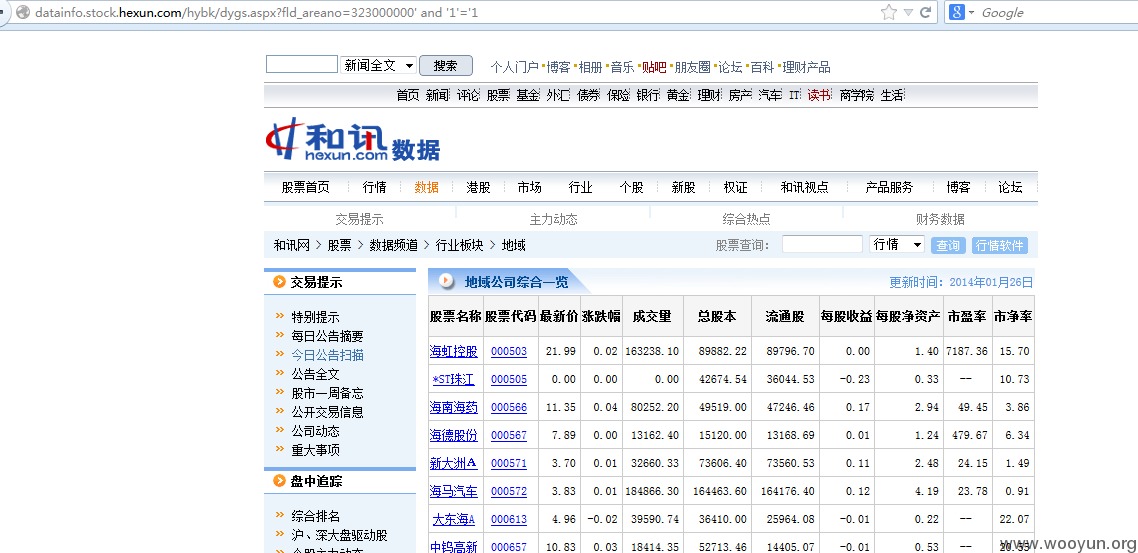Click the 涨跌幅 column header

(x=601, y=316)
